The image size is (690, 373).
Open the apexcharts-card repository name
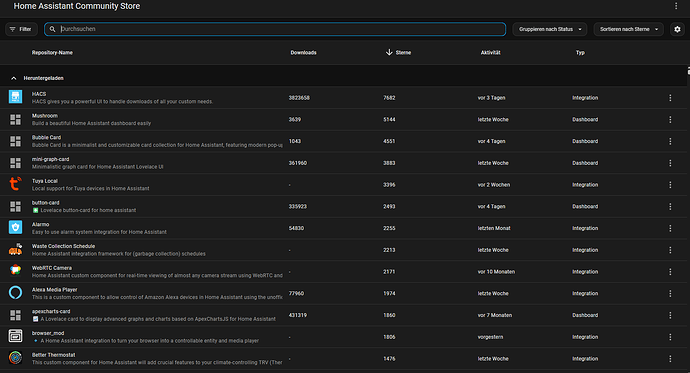[51, 311]
